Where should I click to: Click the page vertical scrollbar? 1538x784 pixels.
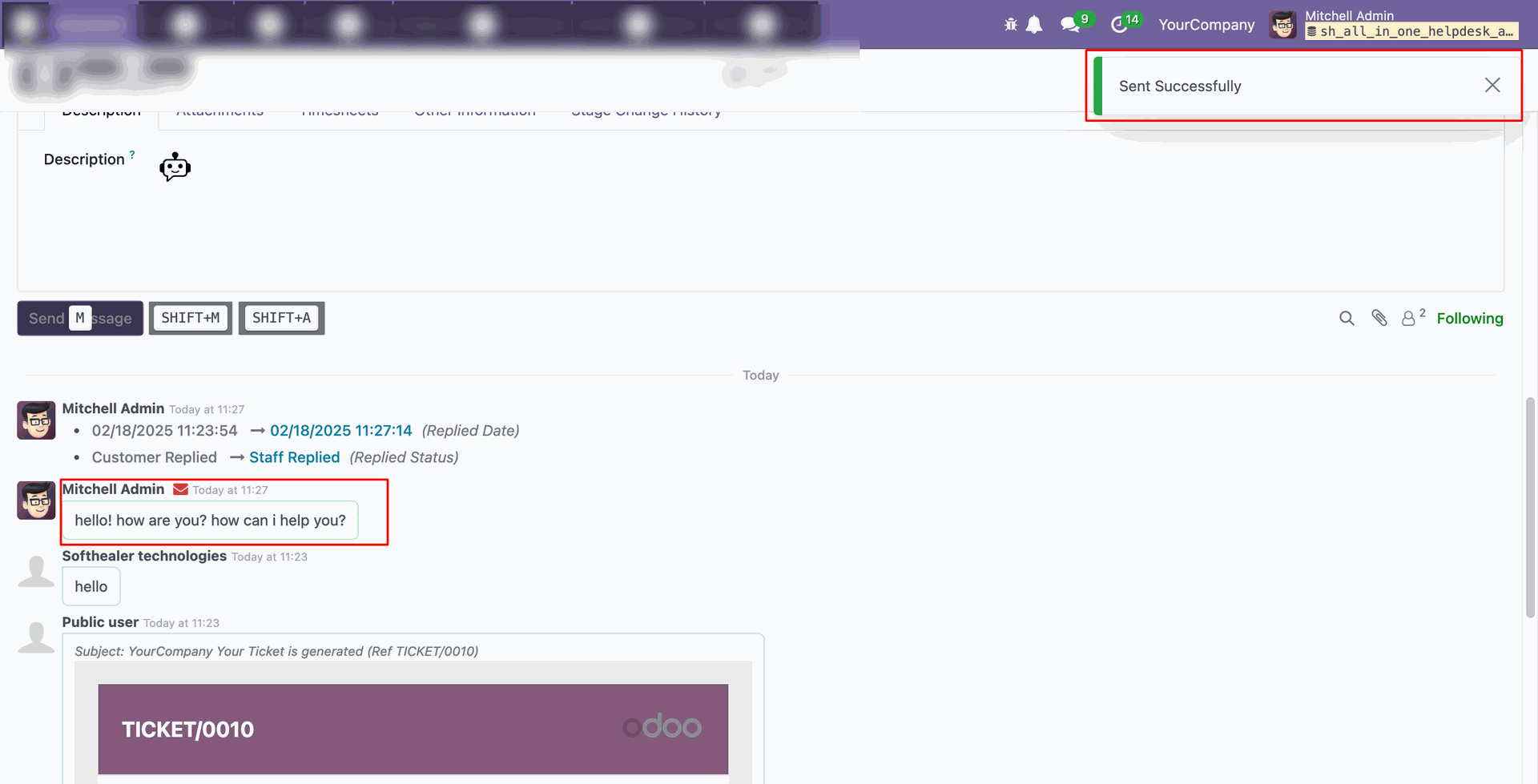1530,507
